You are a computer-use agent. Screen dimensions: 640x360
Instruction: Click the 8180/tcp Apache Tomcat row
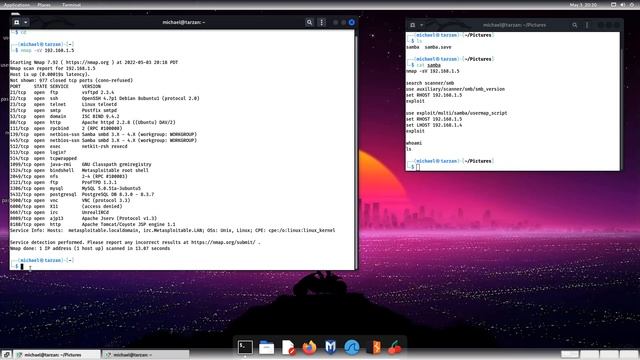pyautogui.click(x=93, y=224)
